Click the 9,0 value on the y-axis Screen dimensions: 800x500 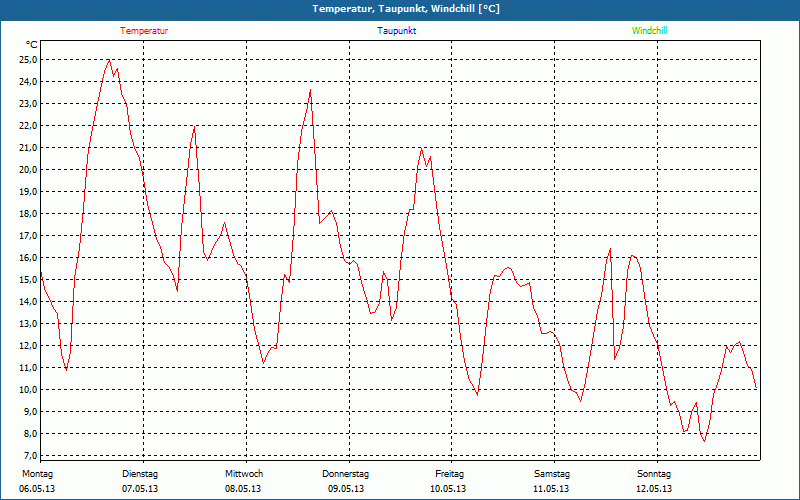(x=30, y=412)
